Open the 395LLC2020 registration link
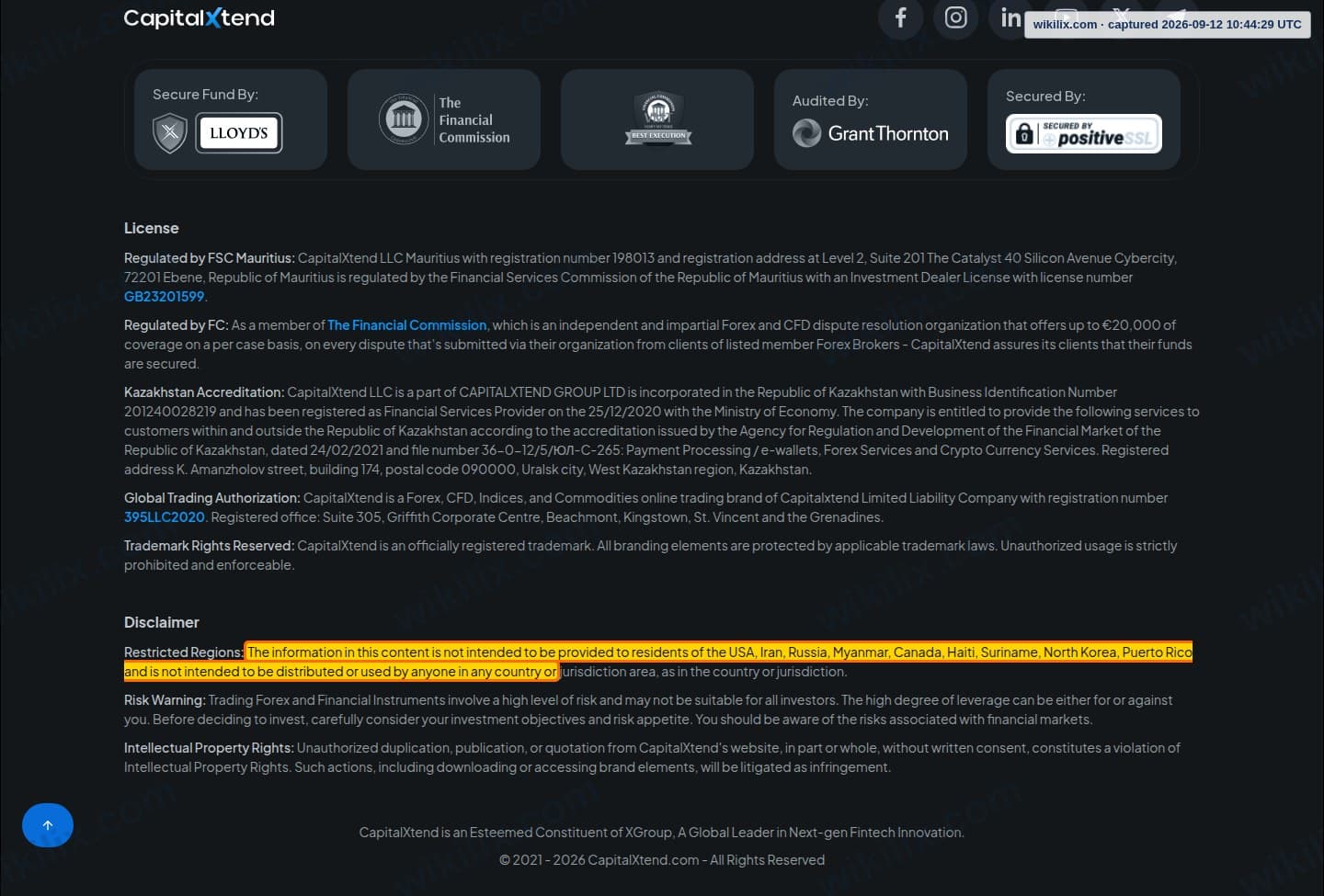1324x896 pixels. click(x=165, y=516)
